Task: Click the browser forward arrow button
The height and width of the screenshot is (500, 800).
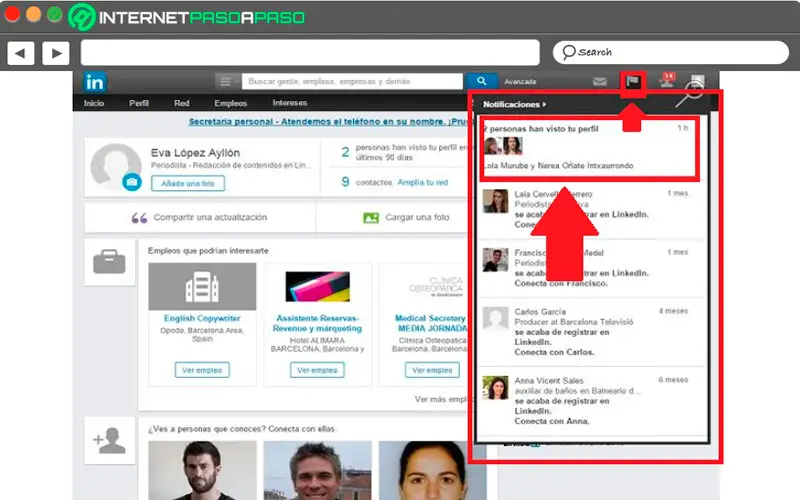Action: click(56, 53)
